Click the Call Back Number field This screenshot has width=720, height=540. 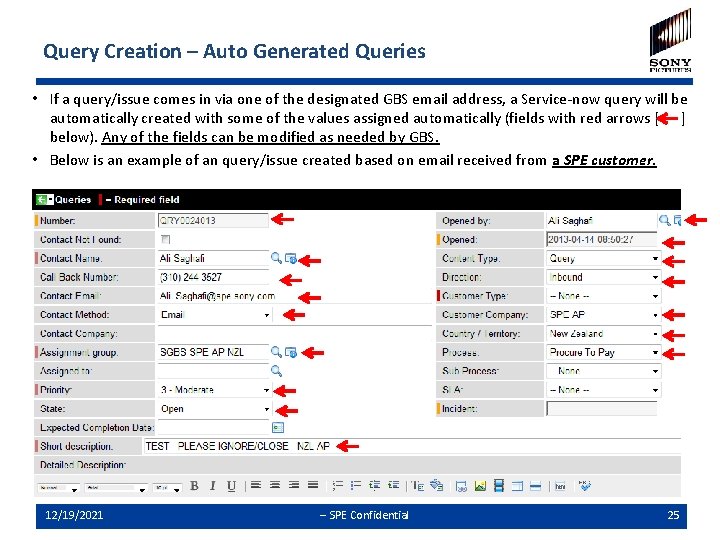tap(213, 277)
